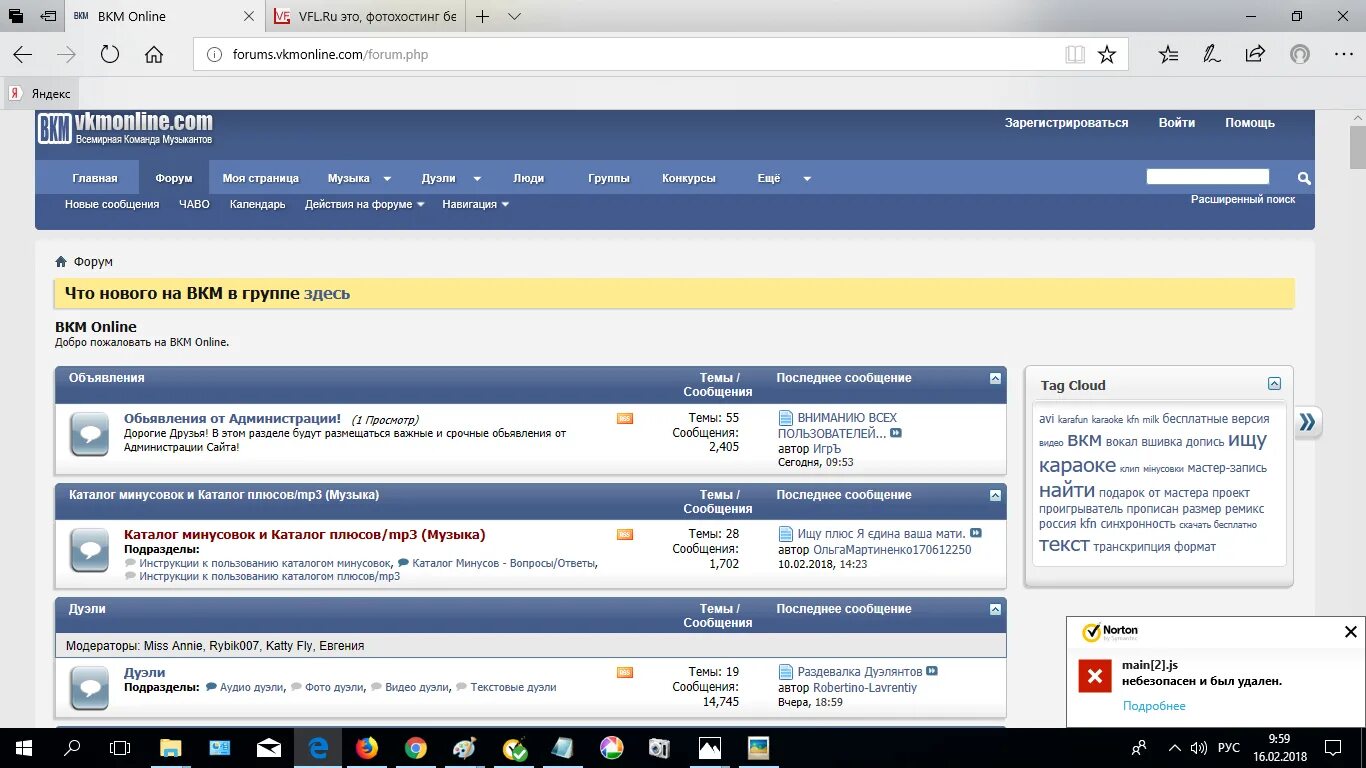The image size is (1366, 768).
Task: Open the Edge tab preview chevron
Action: (514, 16)
